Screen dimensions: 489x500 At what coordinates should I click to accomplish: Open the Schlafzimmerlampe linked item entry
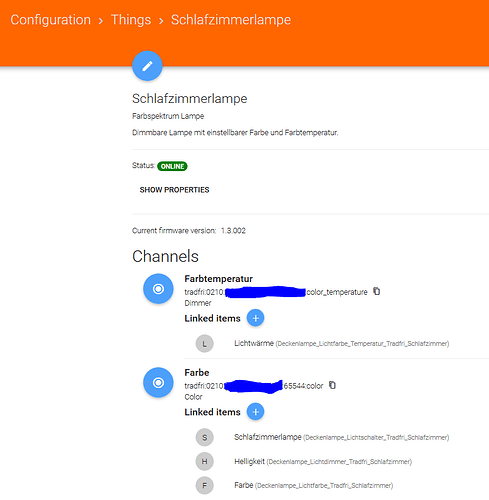pos(341,437)
